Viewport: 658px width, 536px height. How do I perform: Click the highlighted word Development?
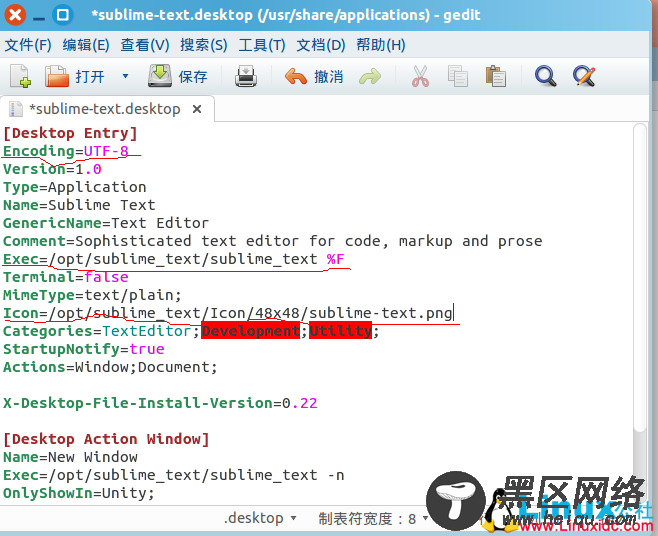click(x=251, y=331)
